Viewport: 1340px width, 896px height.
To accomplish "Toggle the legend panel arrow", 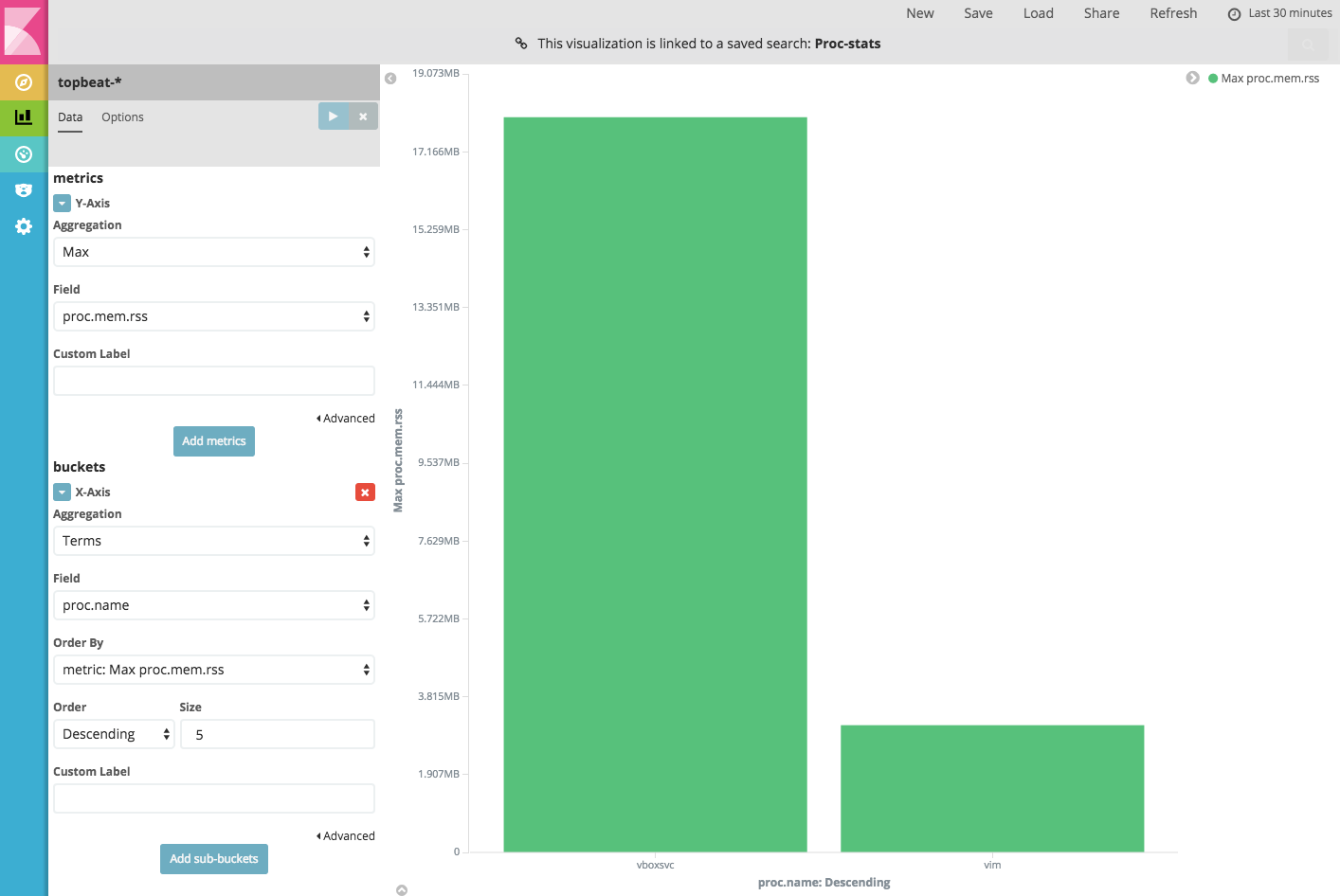I will [1192, 78].
